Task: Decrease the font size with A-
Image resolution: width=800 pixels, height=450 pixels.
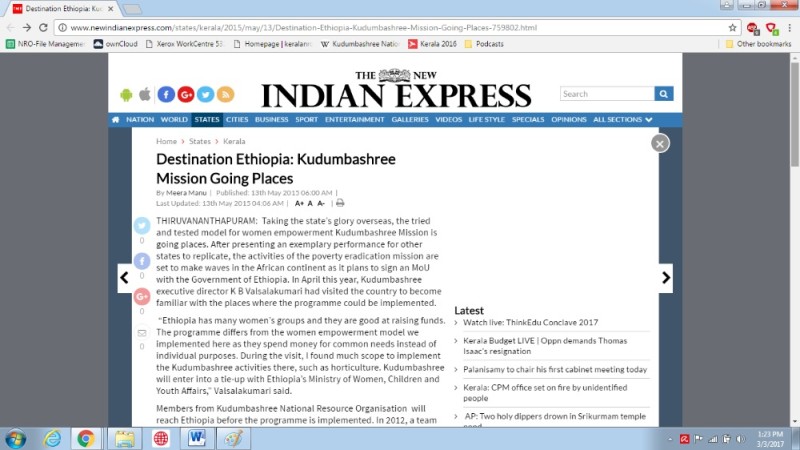Action: (321, 203)
